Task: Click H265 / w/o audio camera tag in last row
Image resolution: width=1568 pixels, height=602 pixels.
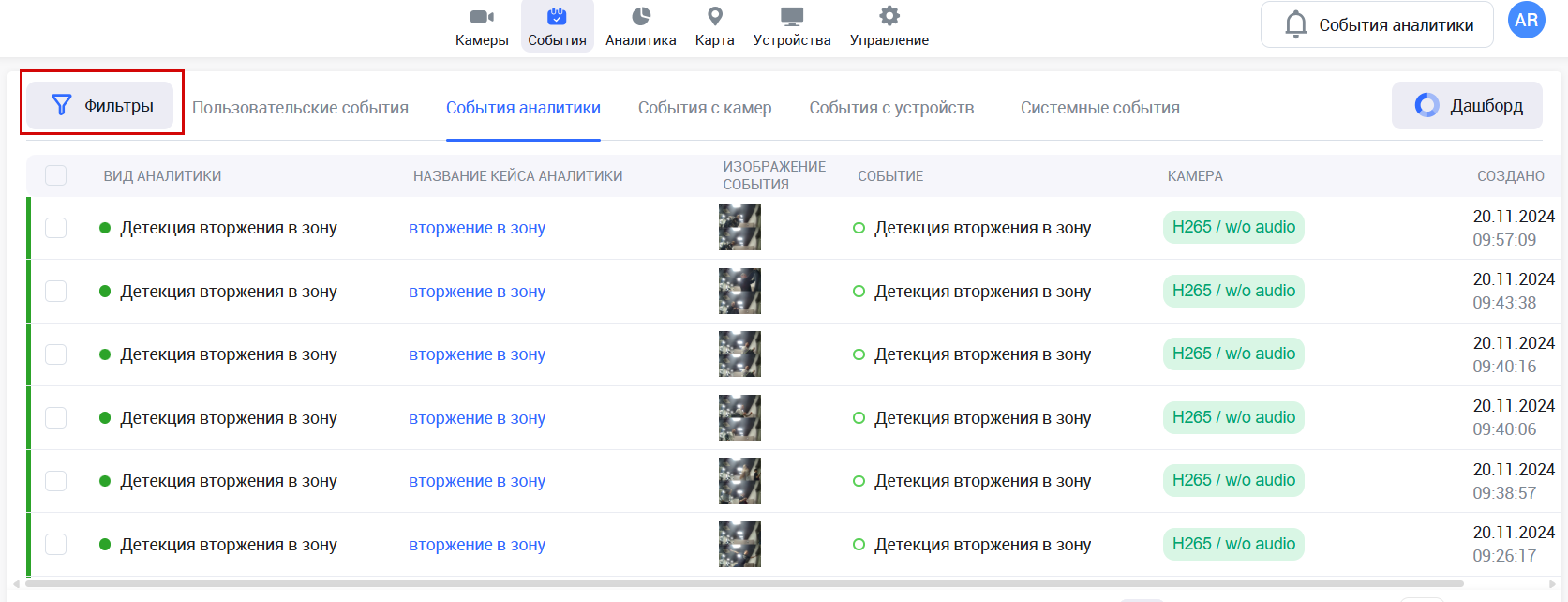Action: (x=1233, y=544)
